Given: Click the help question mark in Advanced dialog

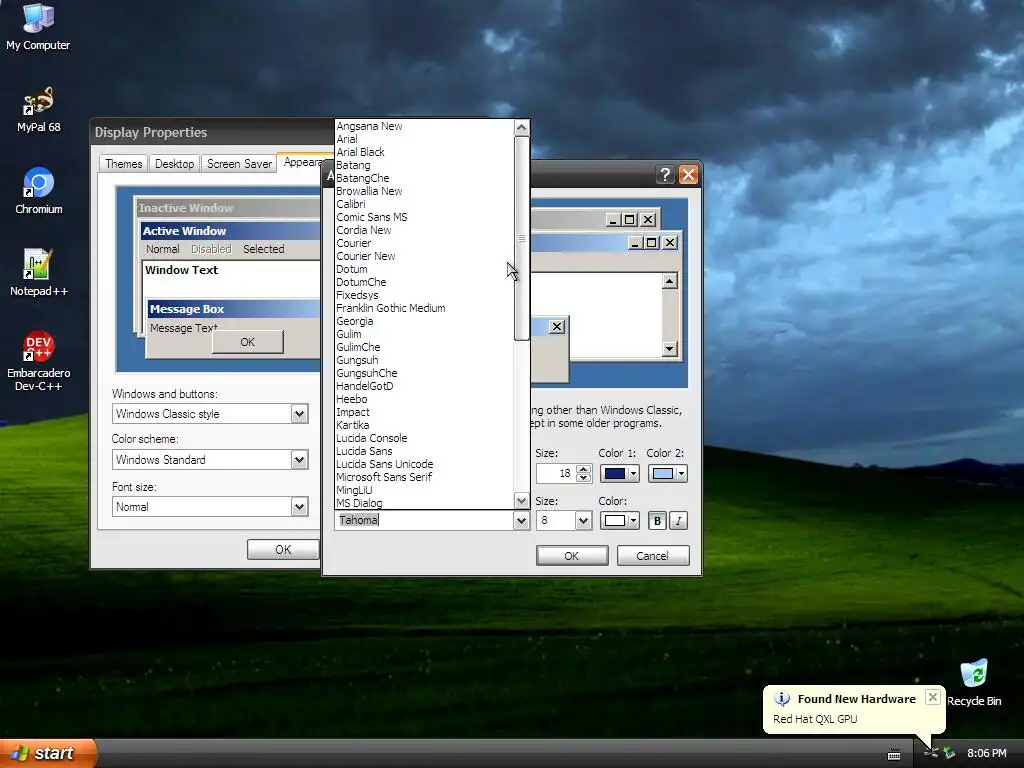Looking at the screenshot, I should (x=665, y=174).
